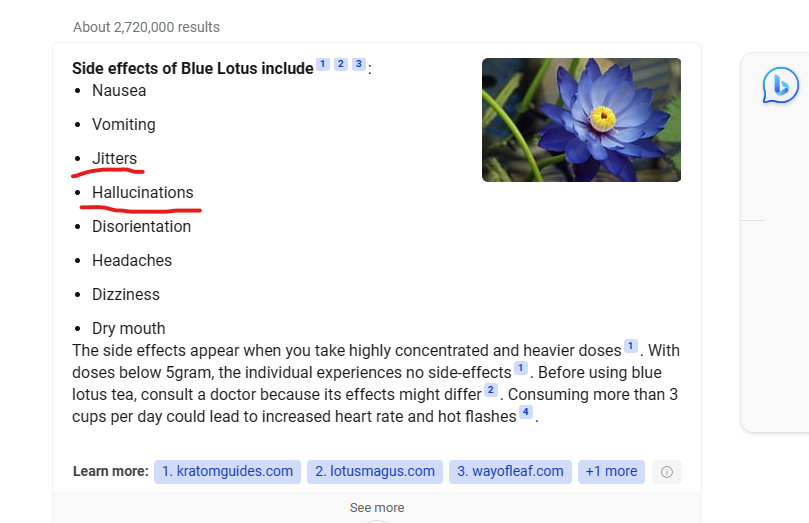Open citation 3 next to the heading

click(x=359, y=64)
